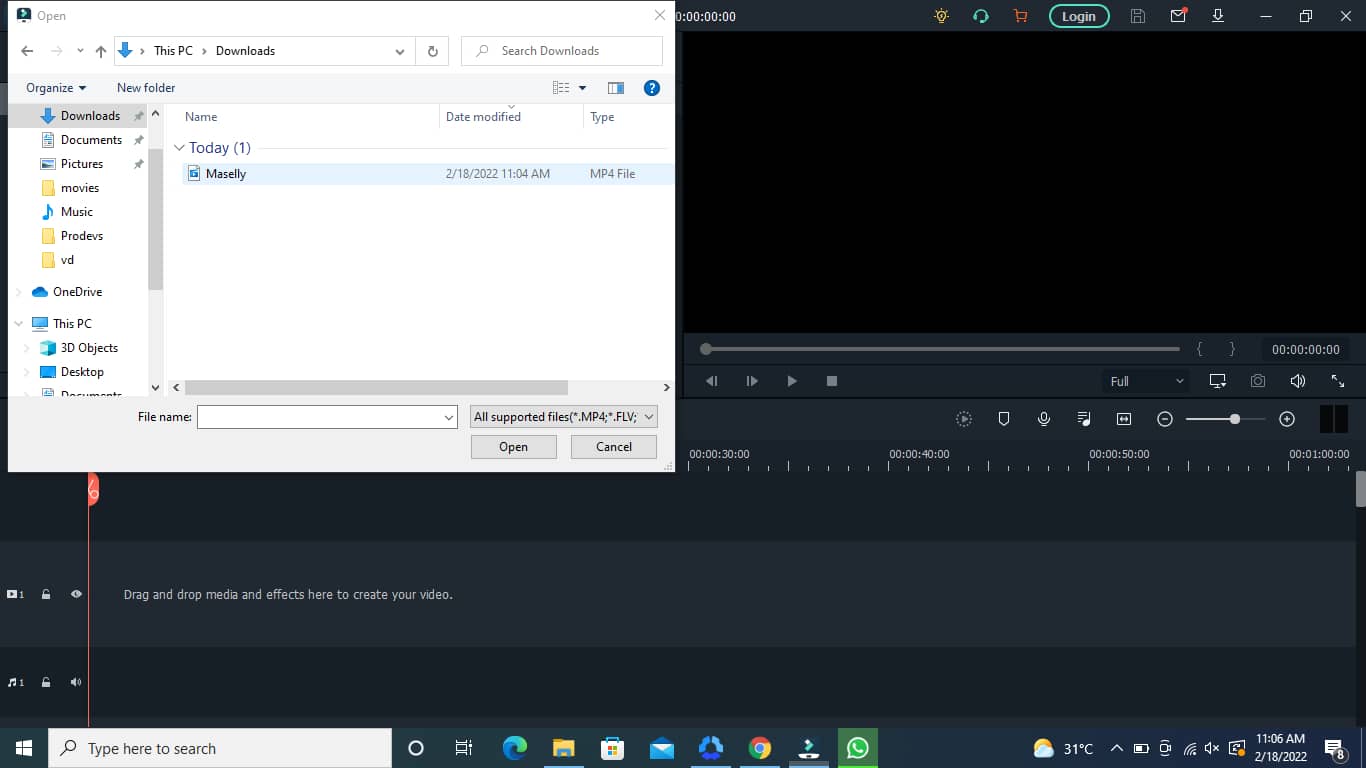Image resolution: width=1366 pixels, height=768 pixels.
Task: Add a marker with the shield icon
Action: (1004, 419)
